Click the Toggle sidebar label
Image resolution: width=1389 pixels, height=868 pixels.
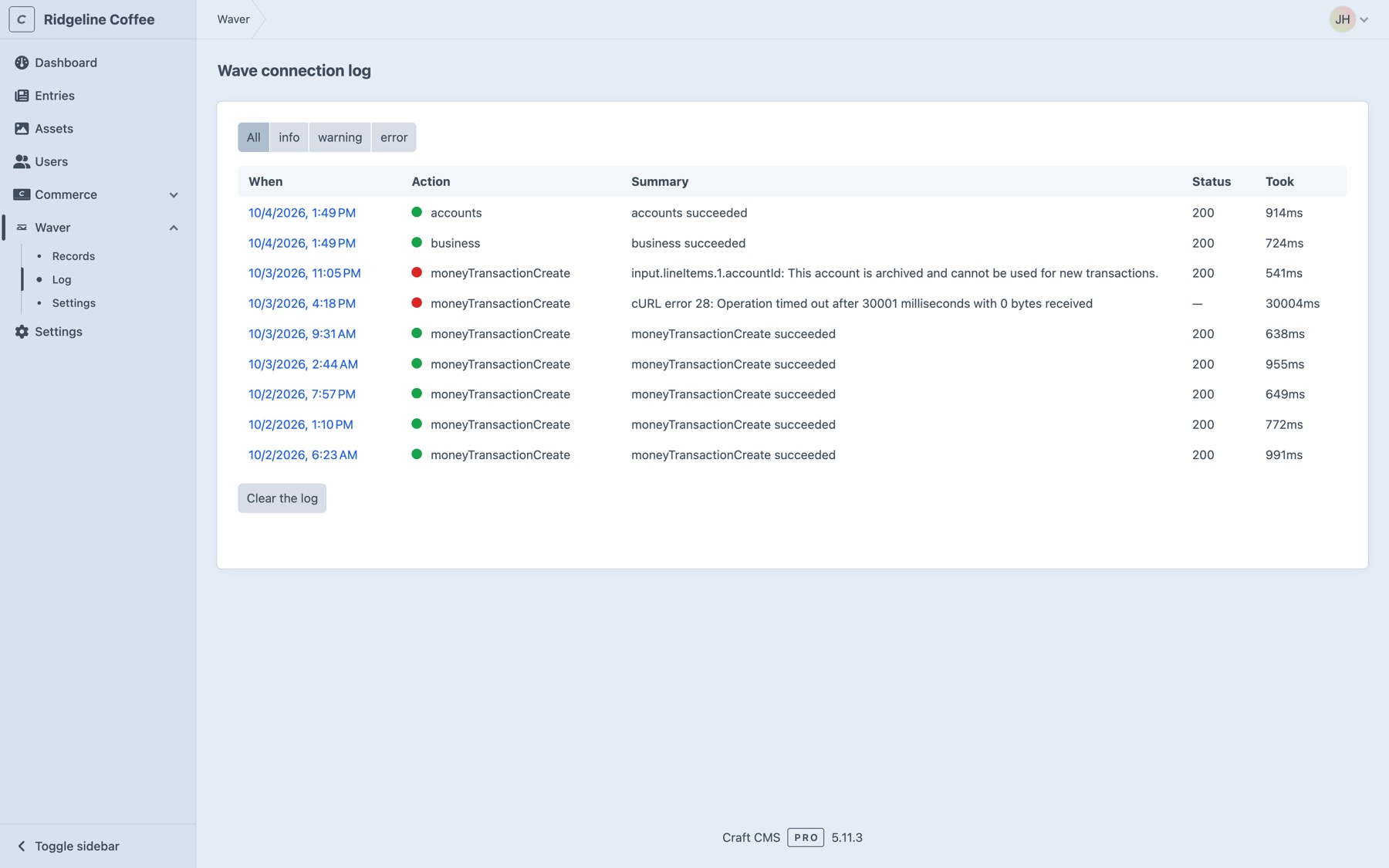point(77,846)
